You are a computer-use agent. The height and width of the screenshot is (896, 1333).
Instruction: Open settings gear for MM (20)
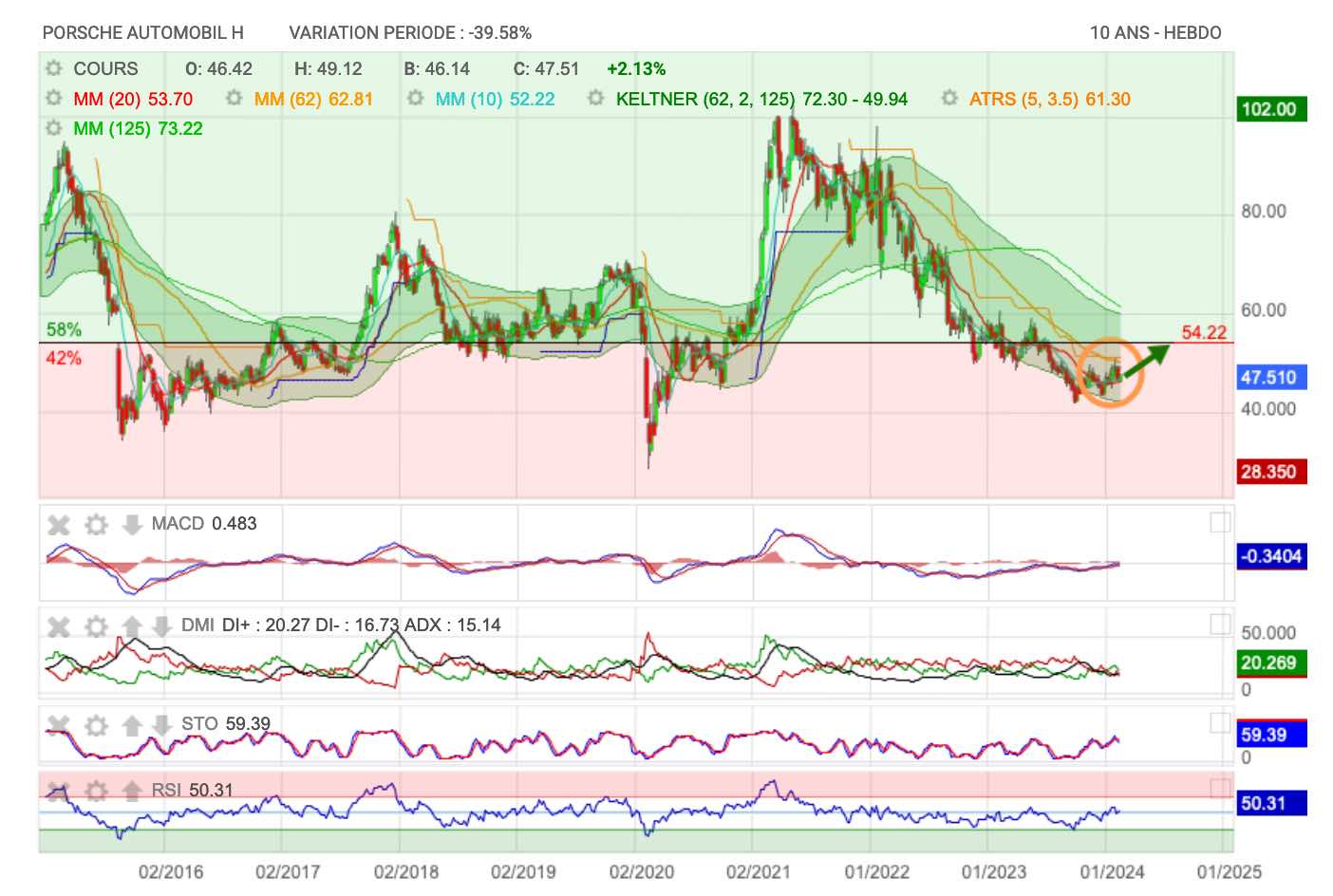tap(54, 99)
